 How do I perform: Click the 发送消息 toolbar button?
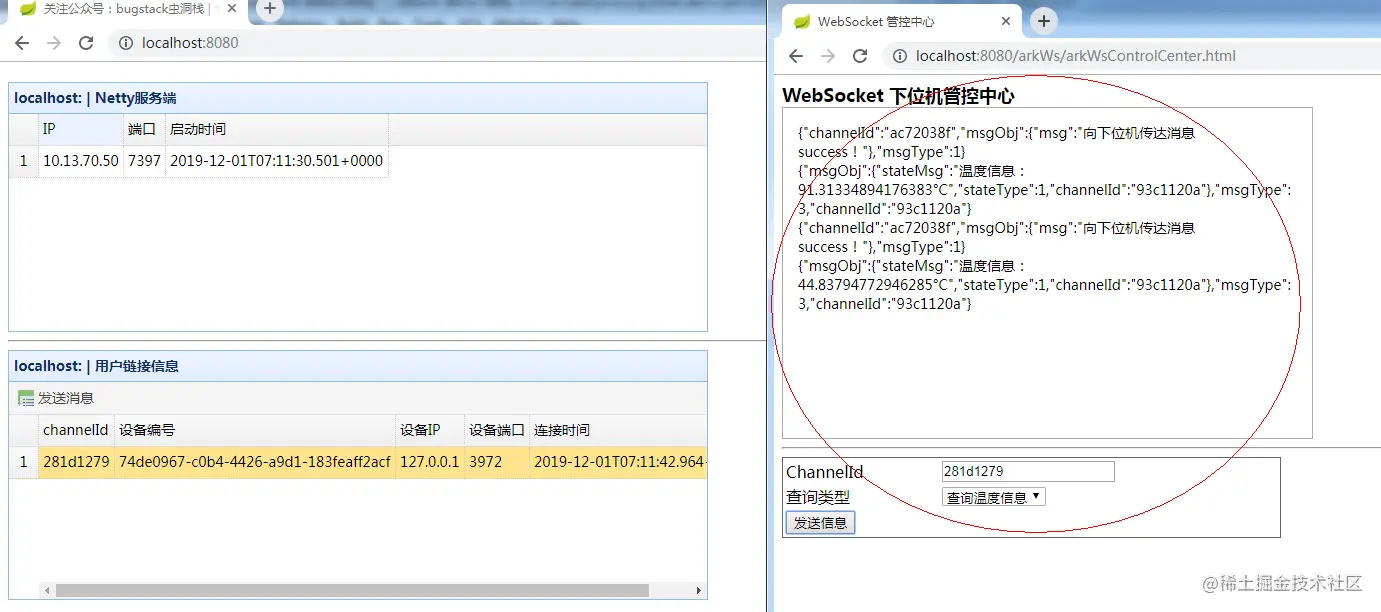coord(56,398)
